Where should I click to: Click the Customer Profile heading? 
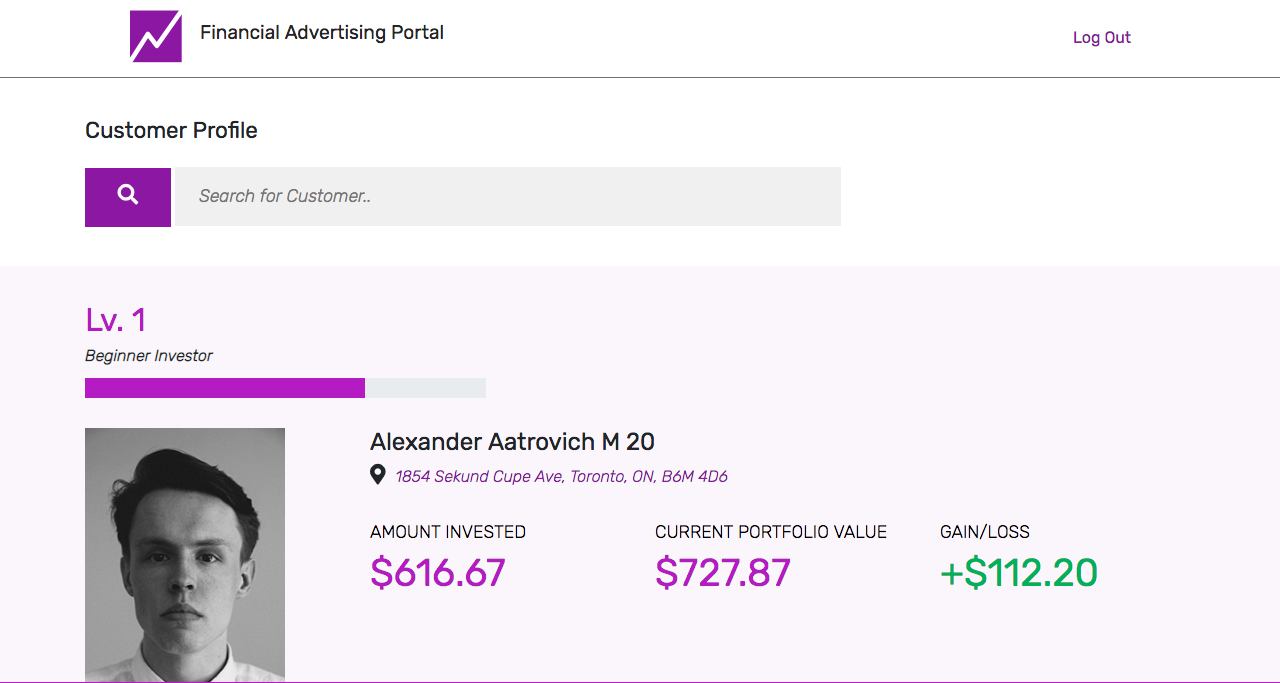pyautogui.click(x=171, y=131)
